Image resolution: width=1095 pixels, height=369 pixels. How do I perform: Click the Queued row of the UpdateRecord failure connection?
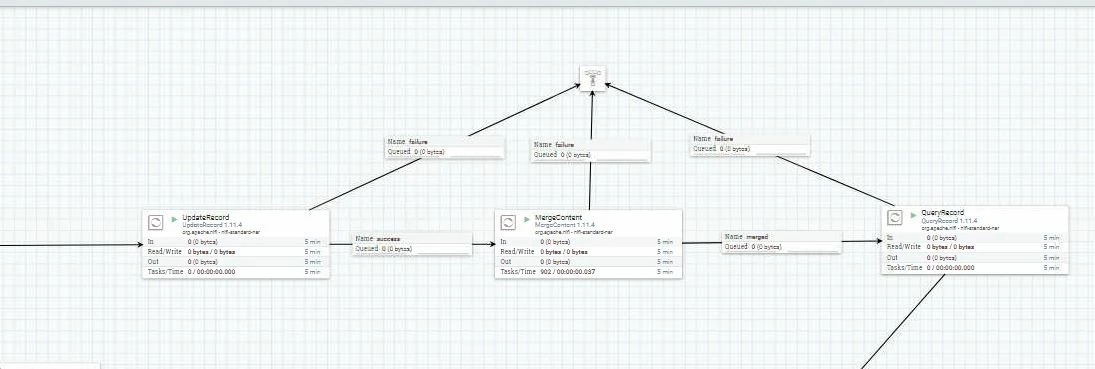445,152
